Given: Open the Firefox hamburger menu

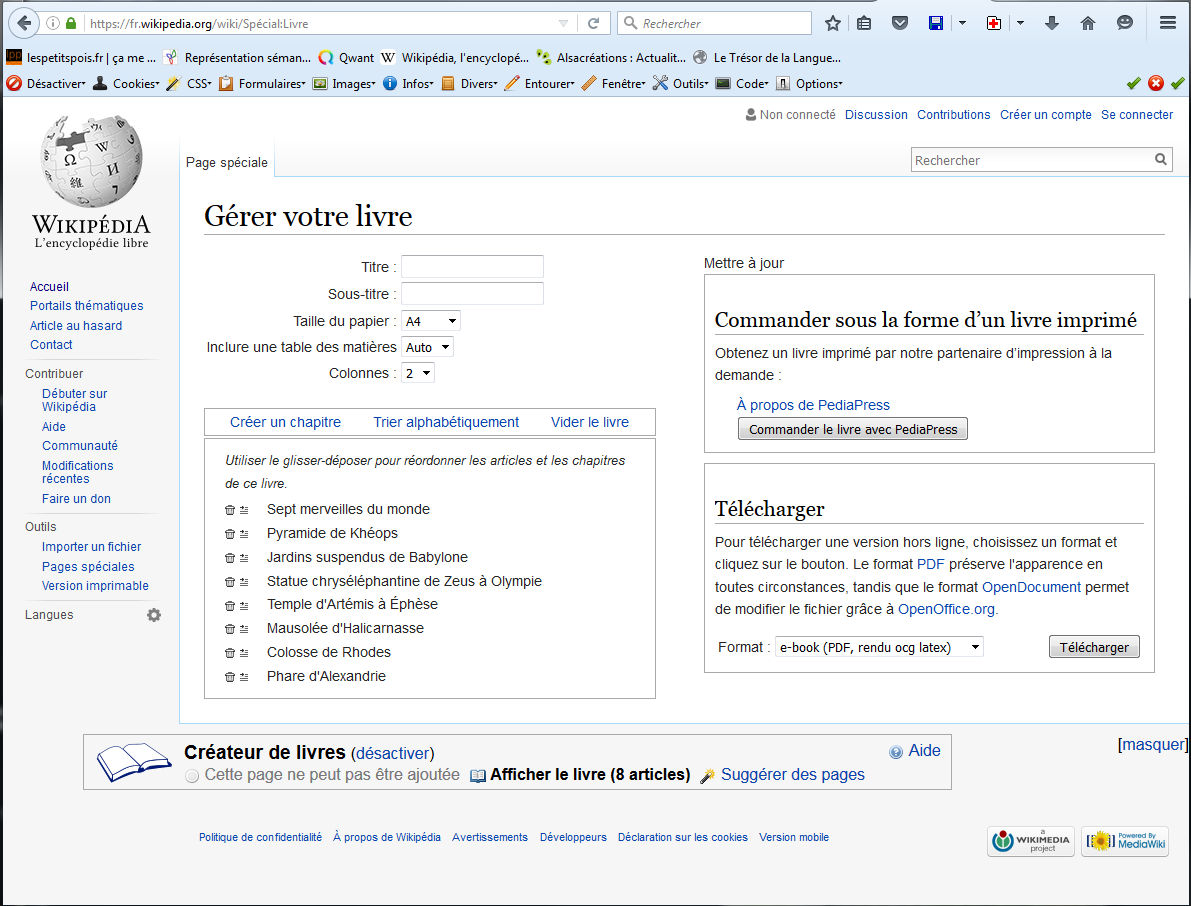Looking at the screenshot, I should (x=1167, y=23).
